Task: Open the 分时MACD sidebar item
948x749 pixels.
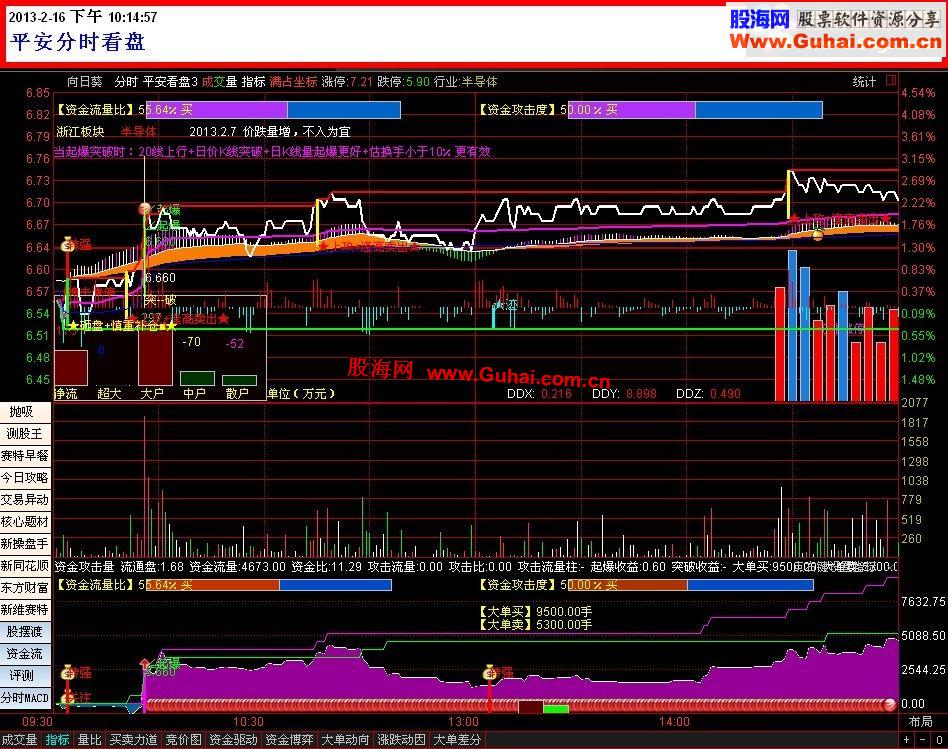Action: (x=25, y=698)
